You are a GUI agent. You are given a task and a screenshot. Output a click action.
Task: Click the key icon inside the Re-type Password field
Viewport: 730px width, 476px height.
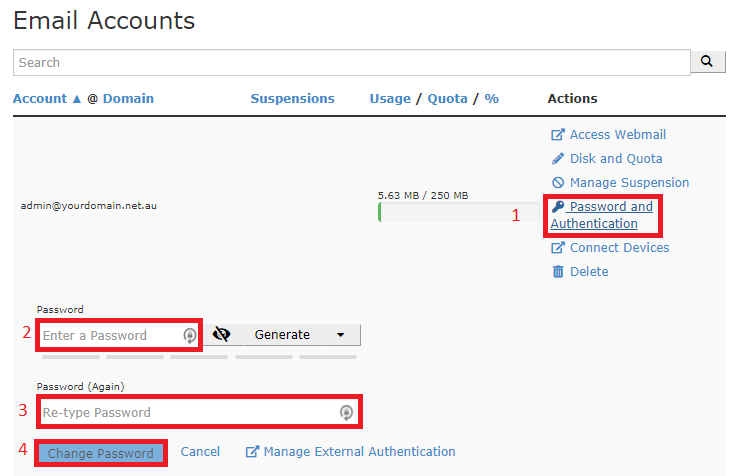click(x=346, y=412)
